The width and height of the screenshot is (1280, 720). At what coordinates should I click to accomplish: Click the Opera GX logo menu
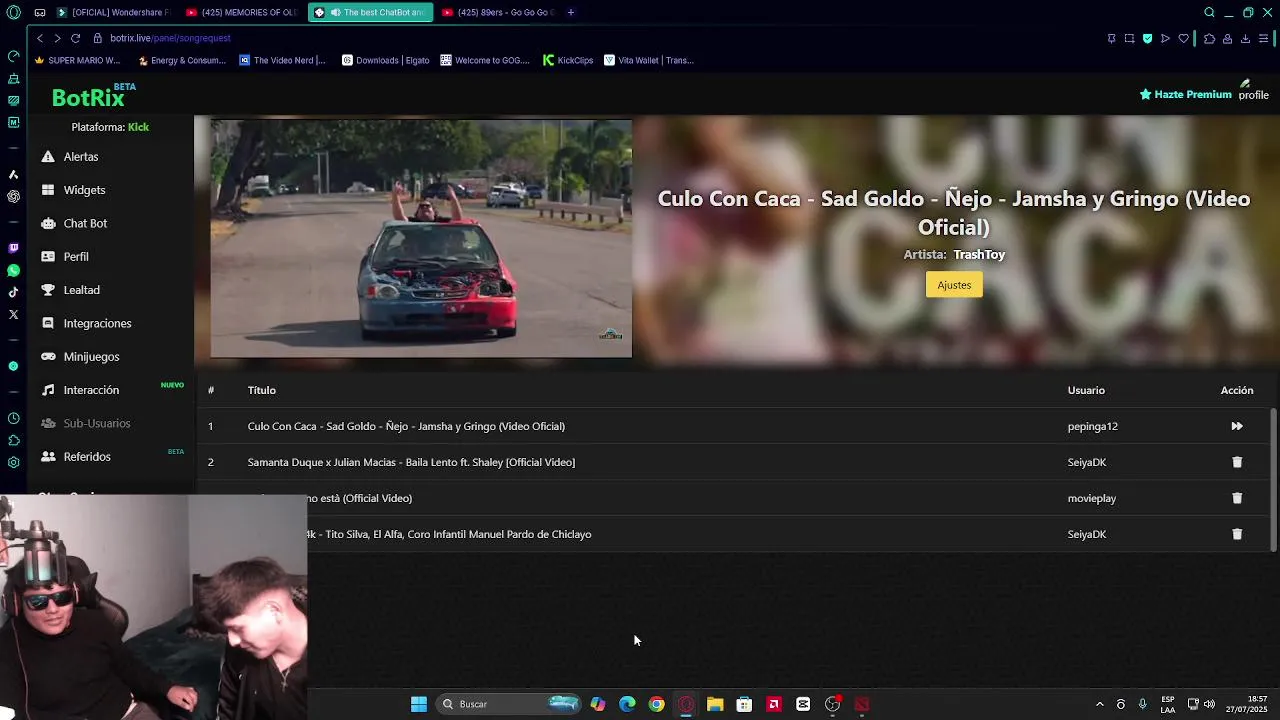coord(13,12)
